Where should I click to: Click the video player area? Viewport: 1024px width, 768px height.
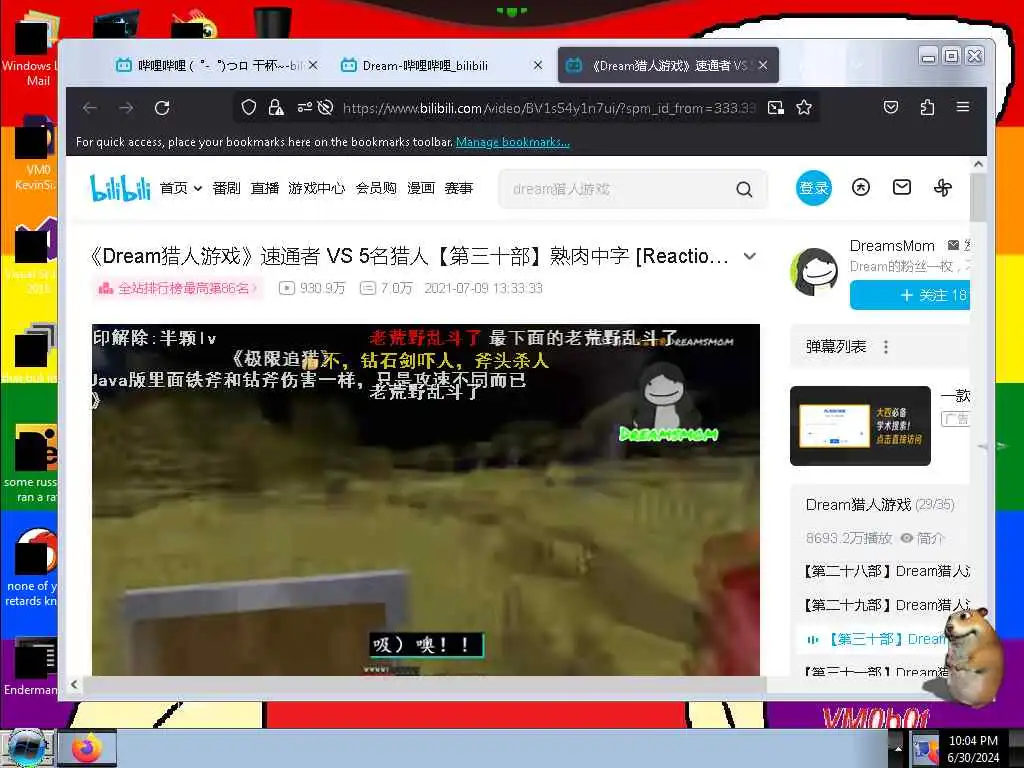click(x=426, y=500)
